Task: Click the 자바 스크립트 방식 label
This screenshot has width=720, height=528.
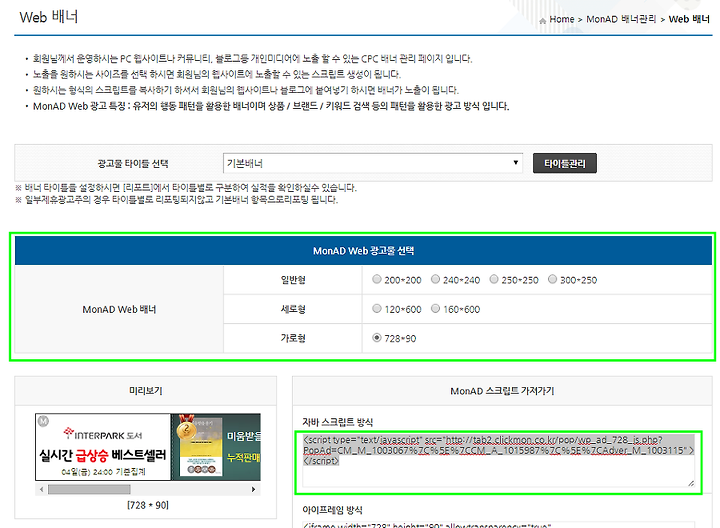Action: 338,422
